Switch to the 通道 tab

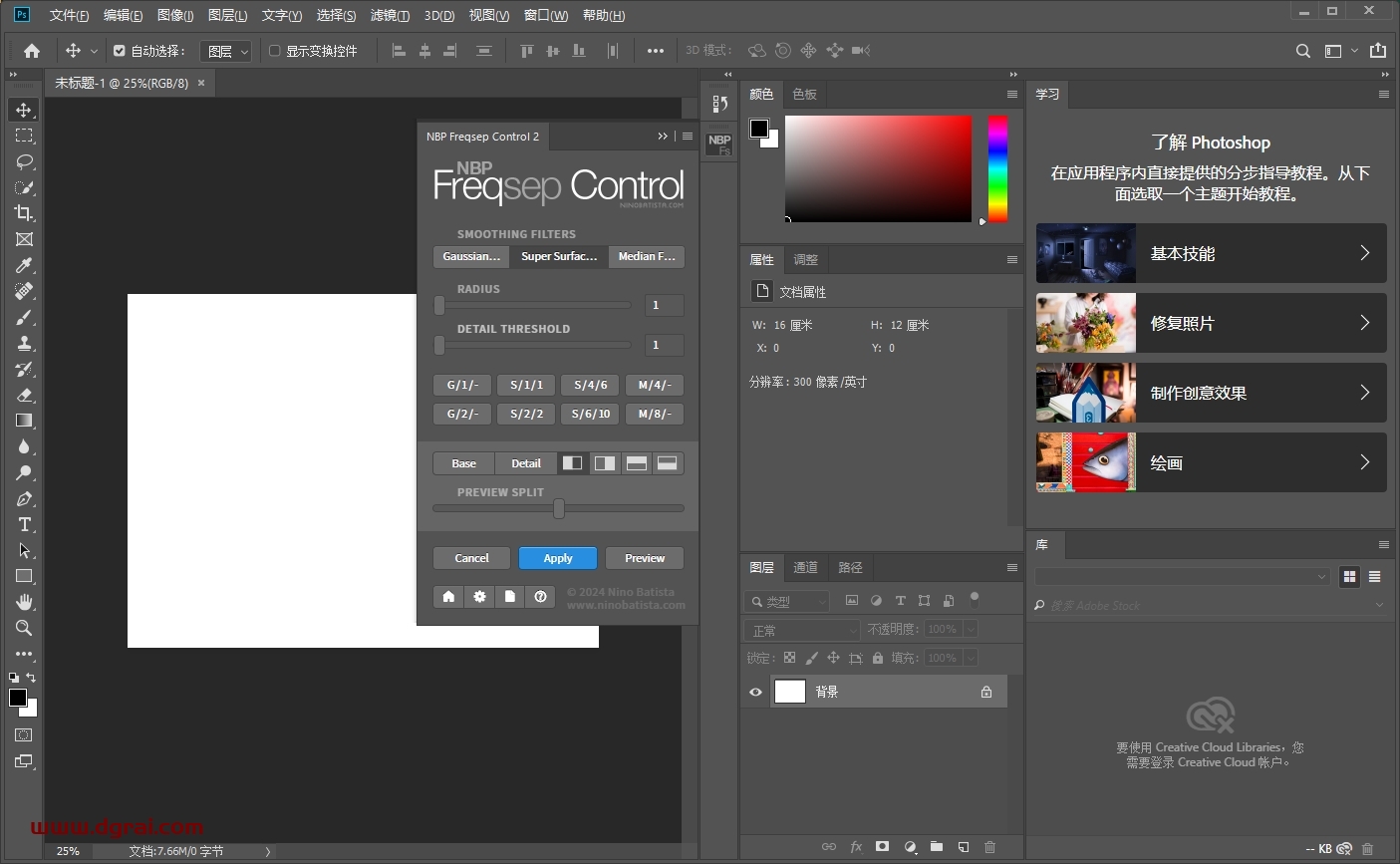[x=805, y=567]
